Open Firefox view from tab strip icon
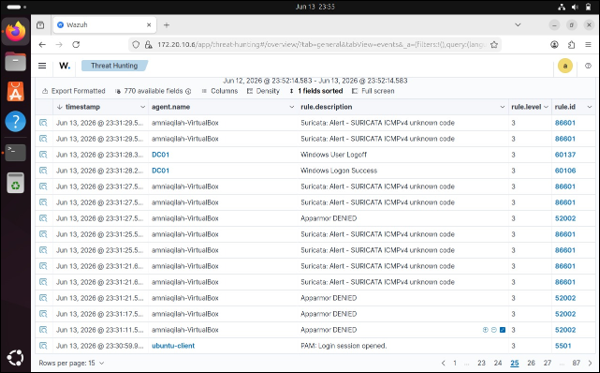The height and width of the screenshot is (373, 600). pos(40,25)
